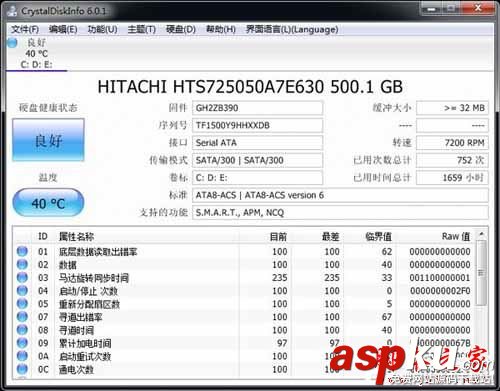Click the transfer mode field SATA/300
500x391 pixels.
point(257,160)
